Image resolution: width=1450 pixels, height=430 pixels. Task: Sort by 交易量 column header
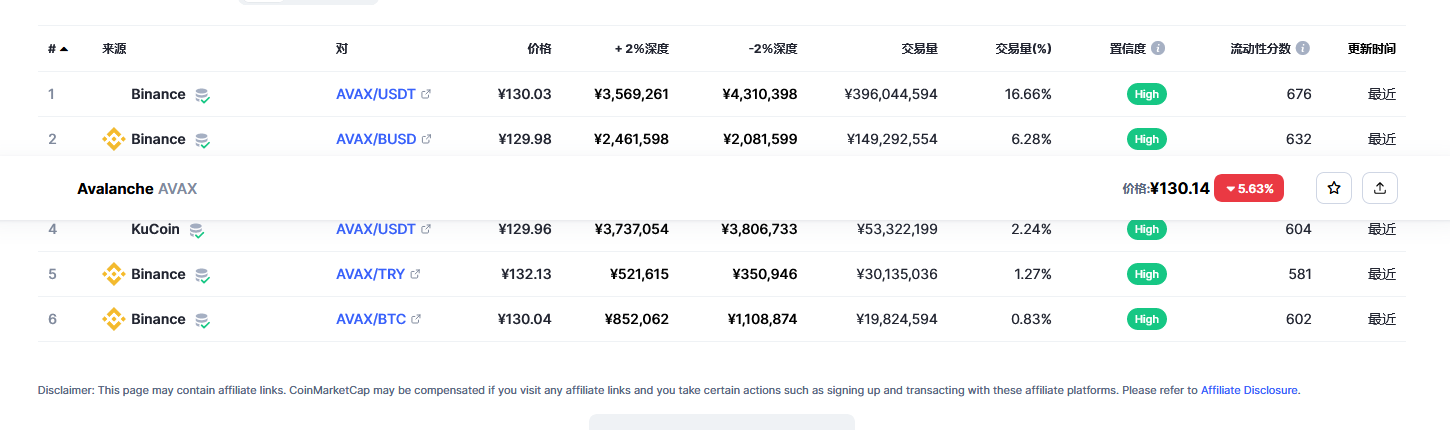(x=918, y=48)
